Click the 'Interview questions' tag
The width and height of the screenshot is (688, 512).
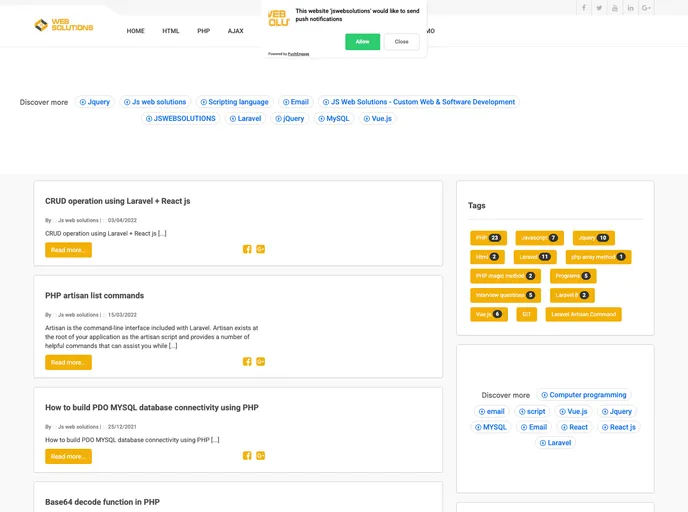505,295
